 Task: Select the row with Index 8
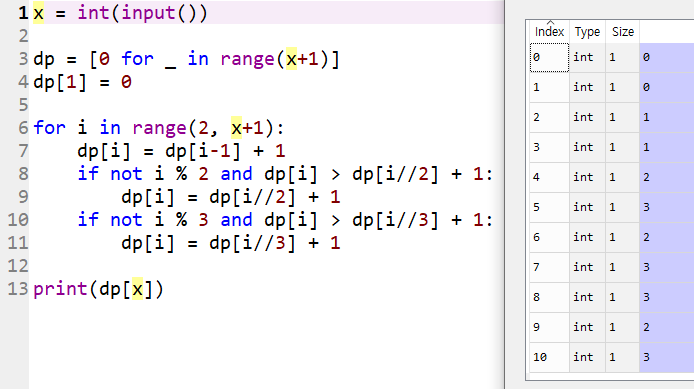(612, 297)
